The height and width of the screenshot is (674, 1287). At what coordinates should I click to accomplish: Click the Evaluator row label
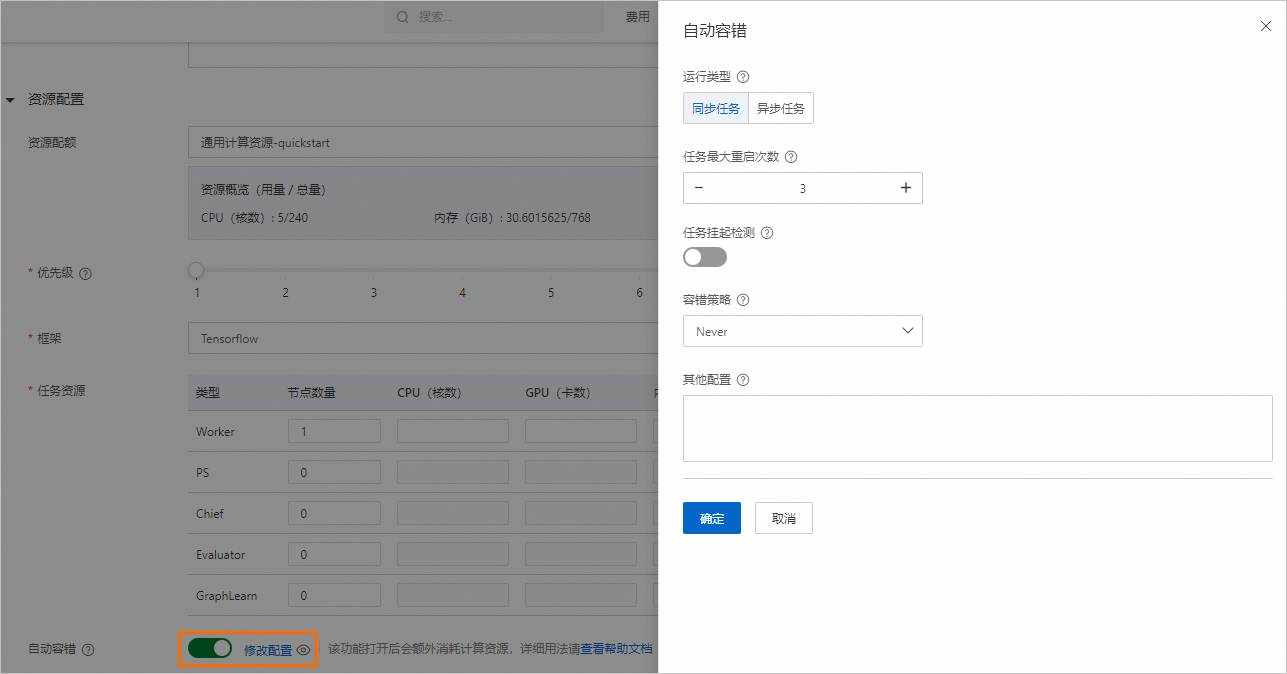point(220,555)
